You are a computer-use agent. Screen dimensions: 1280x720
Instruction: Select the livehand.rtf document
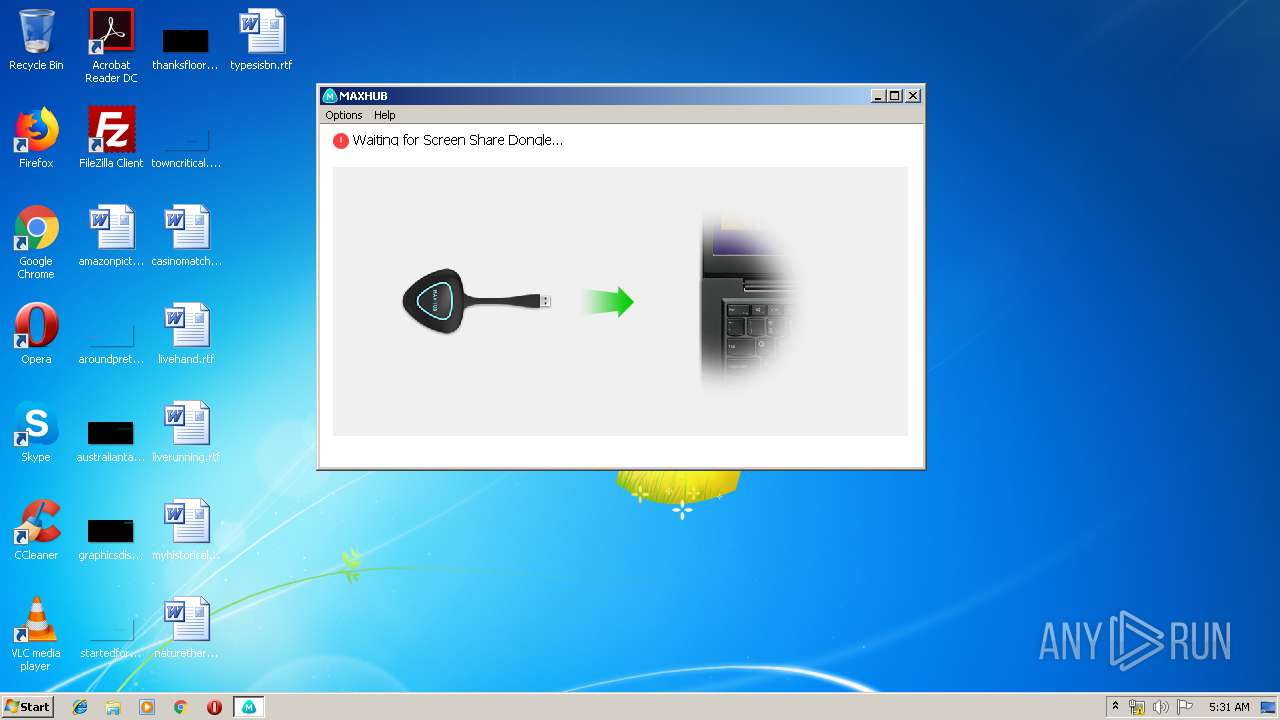point(186,334)
